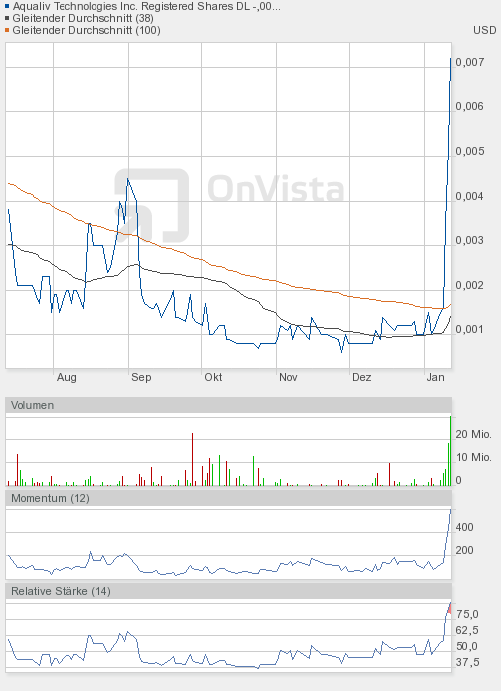Click the Sep month label
The height and width of the screenshot is (691, 501).
141,377
